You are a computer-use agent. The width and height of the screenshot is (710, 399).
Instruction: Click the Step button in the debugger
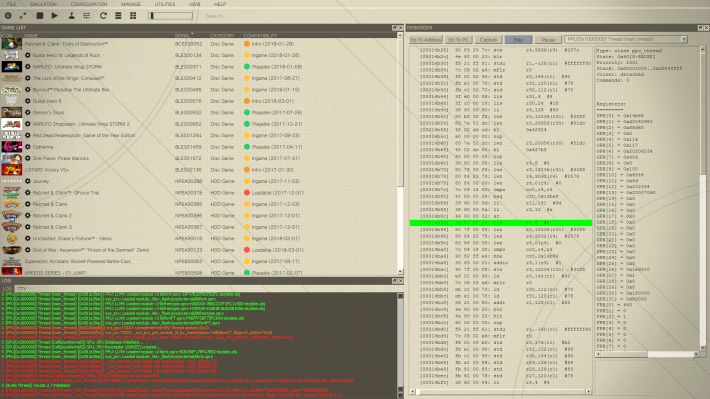click(x=518, y=40)
